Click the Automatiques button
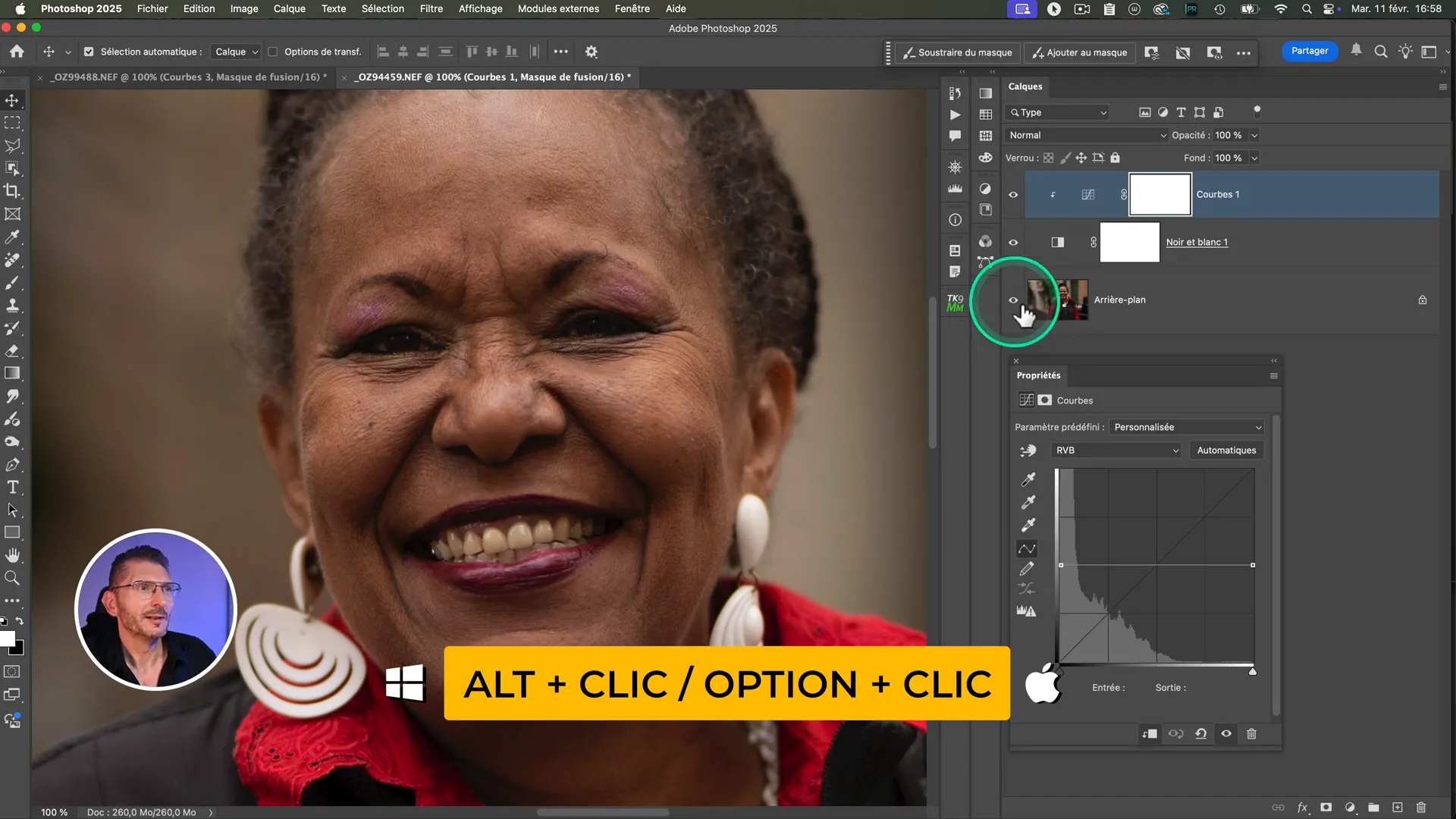1456x819 pixels. click(x=1225, y=450)
